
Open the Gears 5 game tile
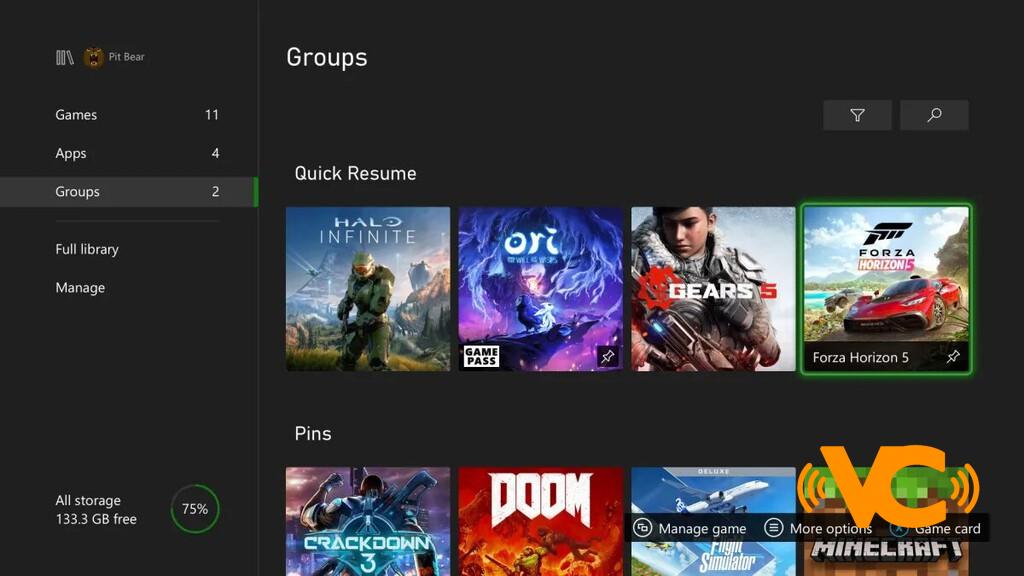point(713,289)
